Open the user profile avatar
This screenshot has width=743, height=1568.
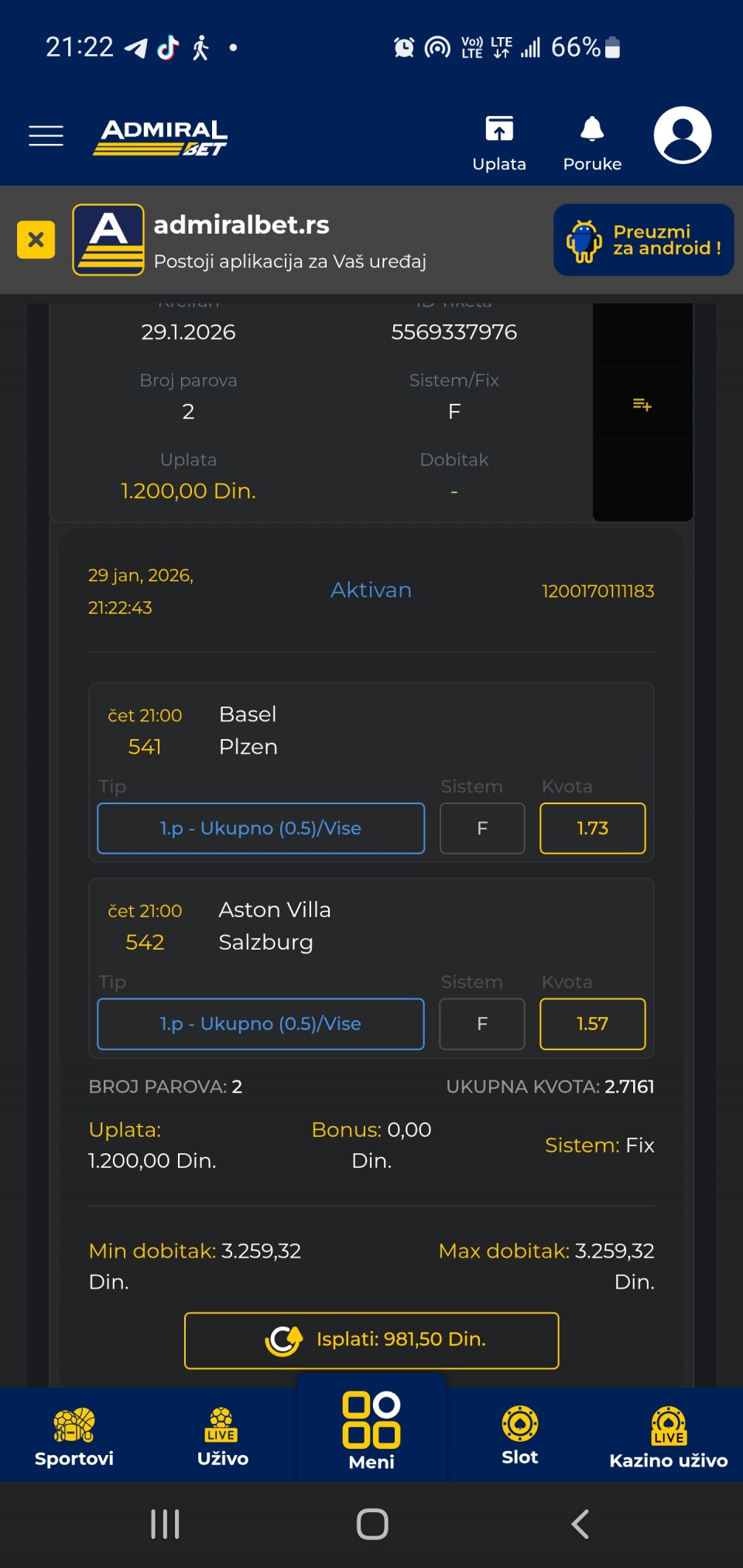coord(682,135)
